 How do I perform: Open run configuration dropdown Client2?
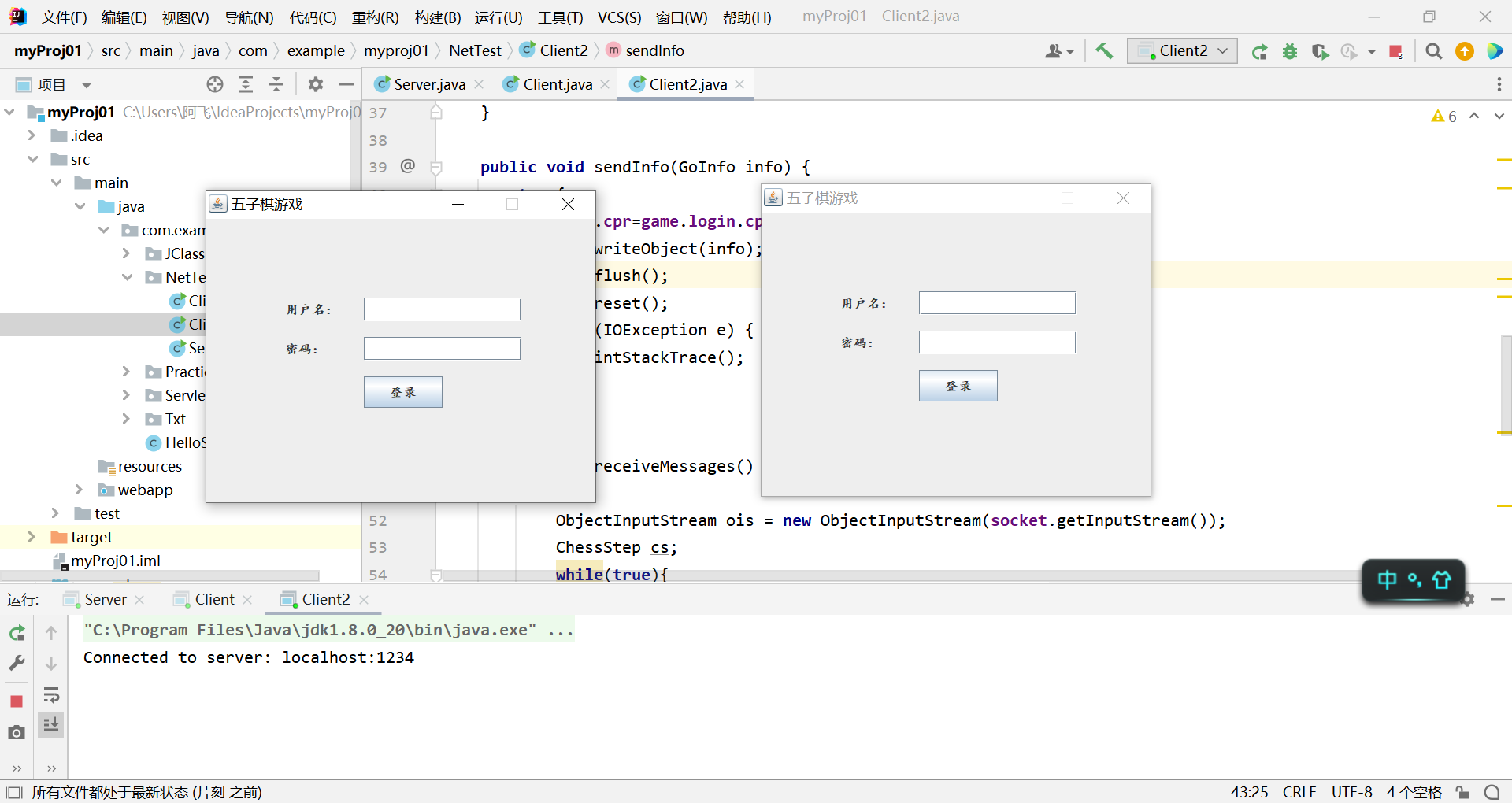tap(1182, 51)
